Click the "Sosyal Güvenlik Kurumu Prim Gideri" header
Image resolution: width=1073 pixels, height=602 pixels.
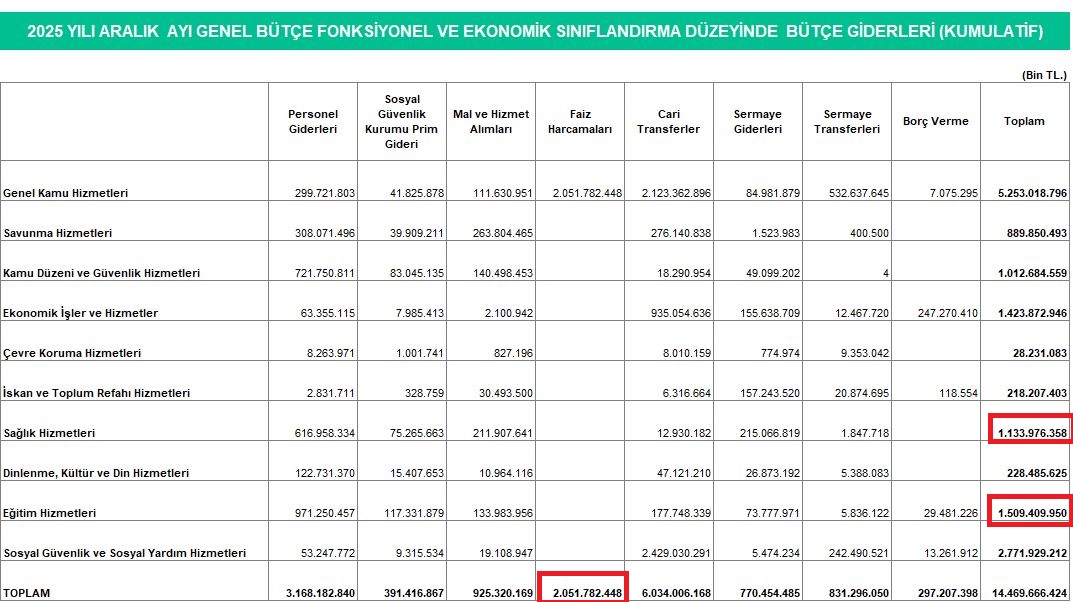[x=402, y=121]
